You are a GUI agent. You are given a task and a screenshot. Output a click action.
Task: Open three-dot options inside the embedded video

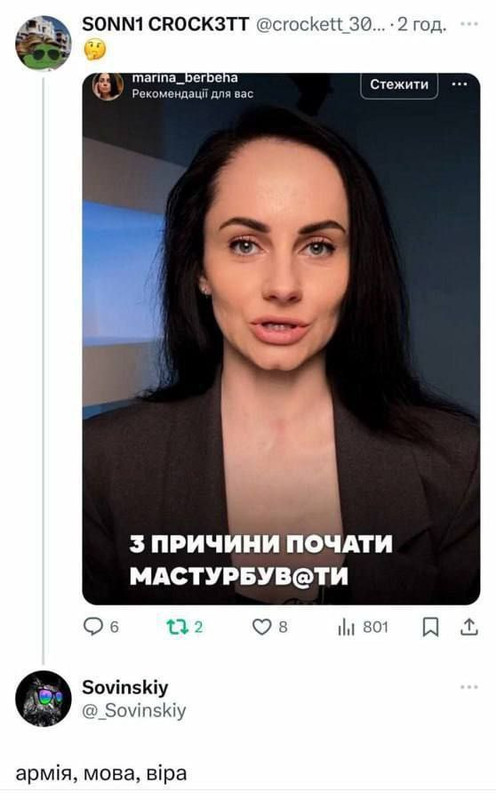pyautogui.click(x=460, y=84)
